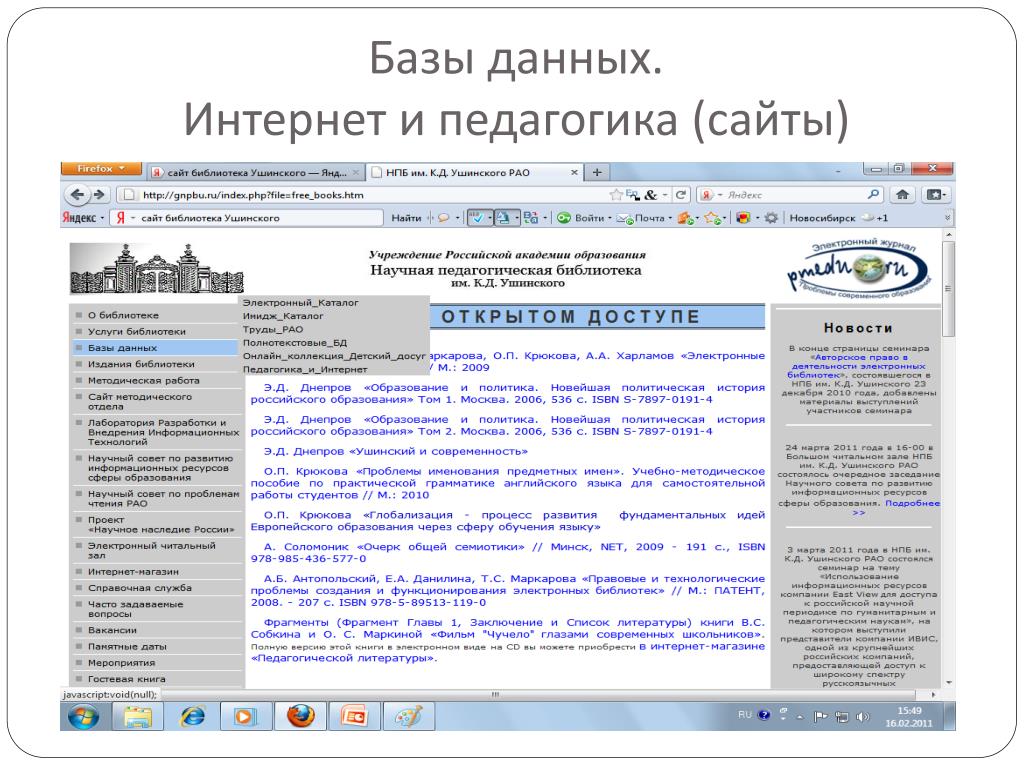Choose Онлайн_коллекция_Детский_досуг submenu item
The height and width of the screenshot is (768, 1024).
click(334, 356)
